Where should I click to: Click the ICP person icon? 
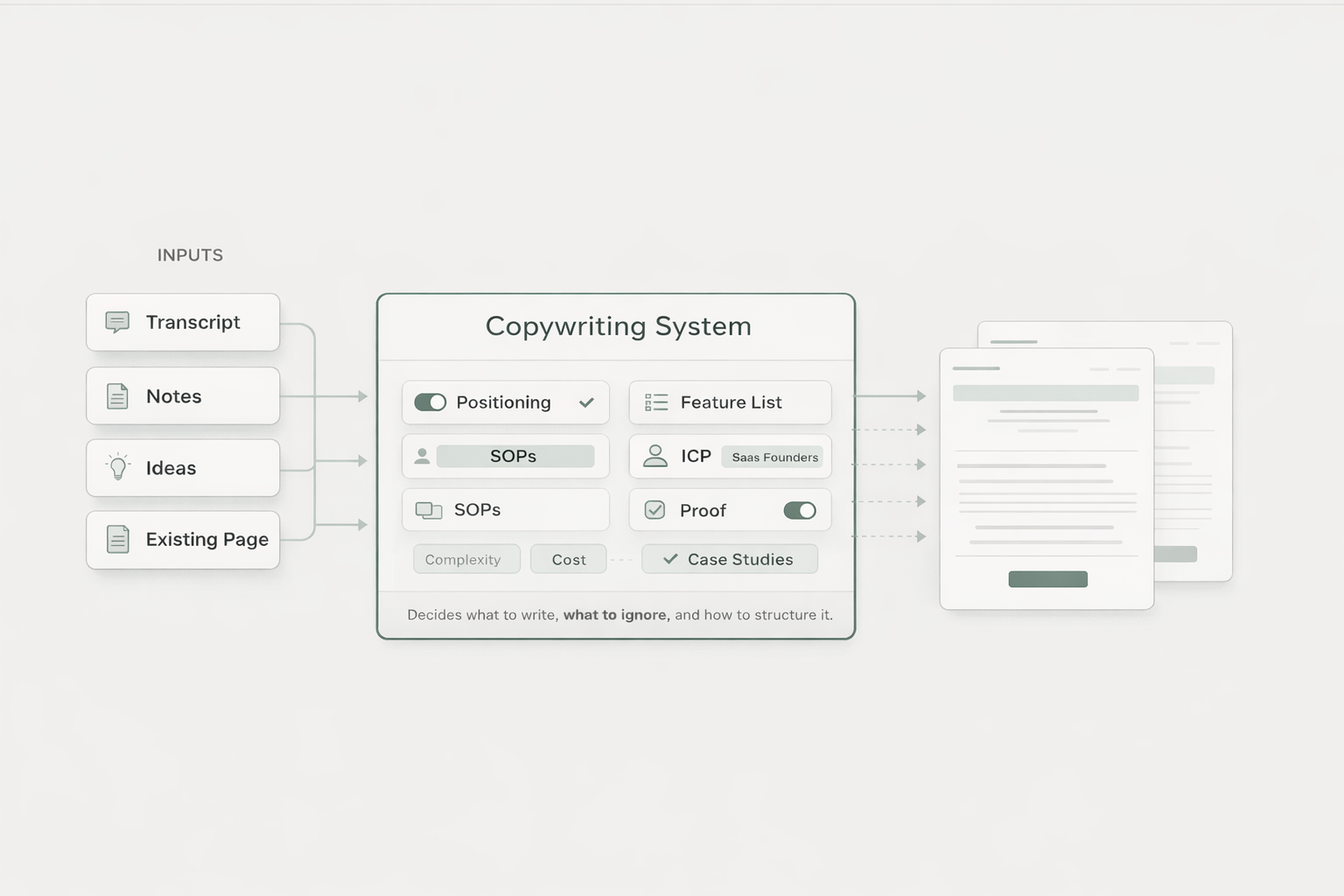[x=655, y=456]
